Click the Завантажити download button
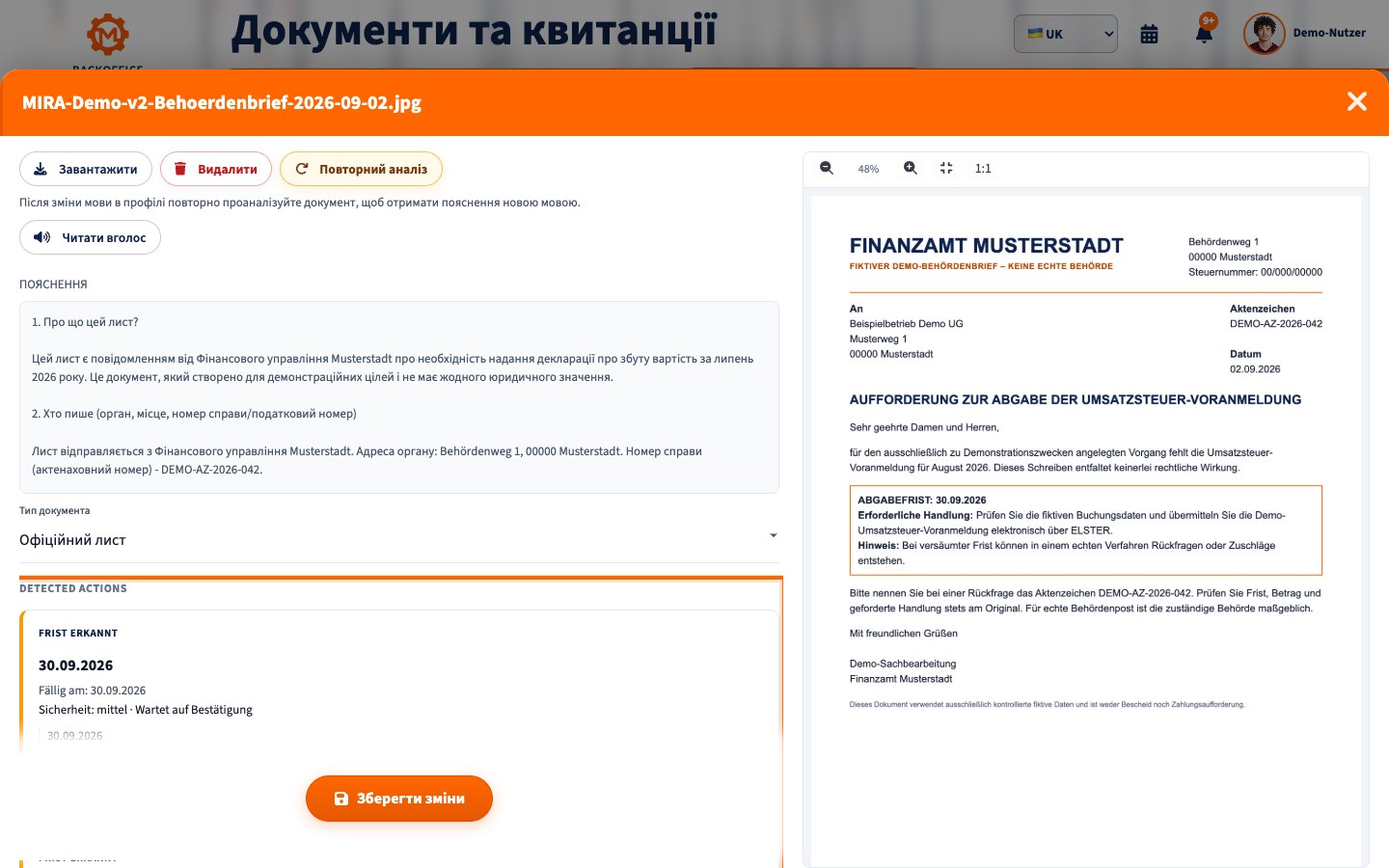This screenshot has width=1389, height=868. pyautogui.click(x=86, y=169)
